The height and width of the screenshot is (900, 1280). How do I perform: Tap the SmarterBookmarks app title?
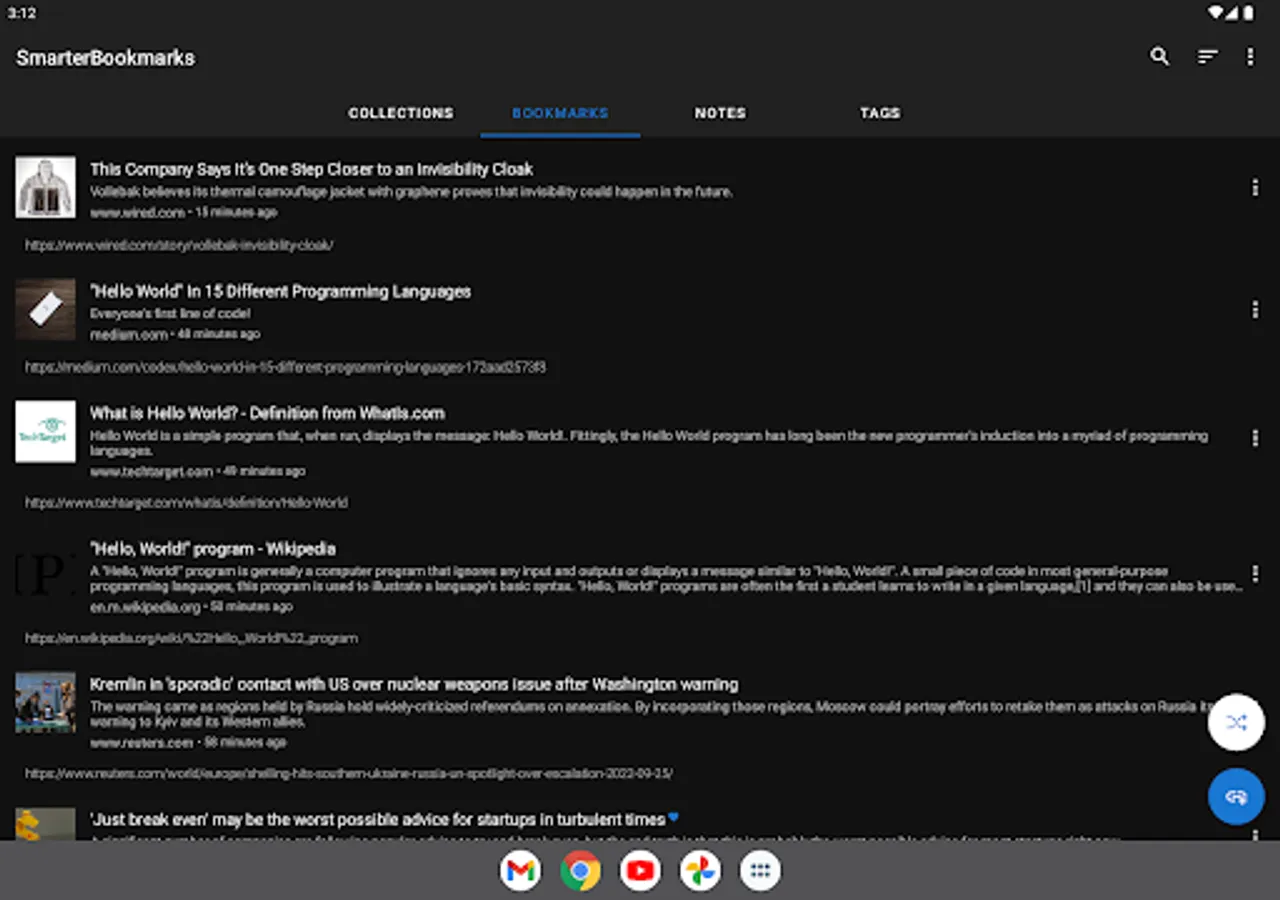(105, 58)
